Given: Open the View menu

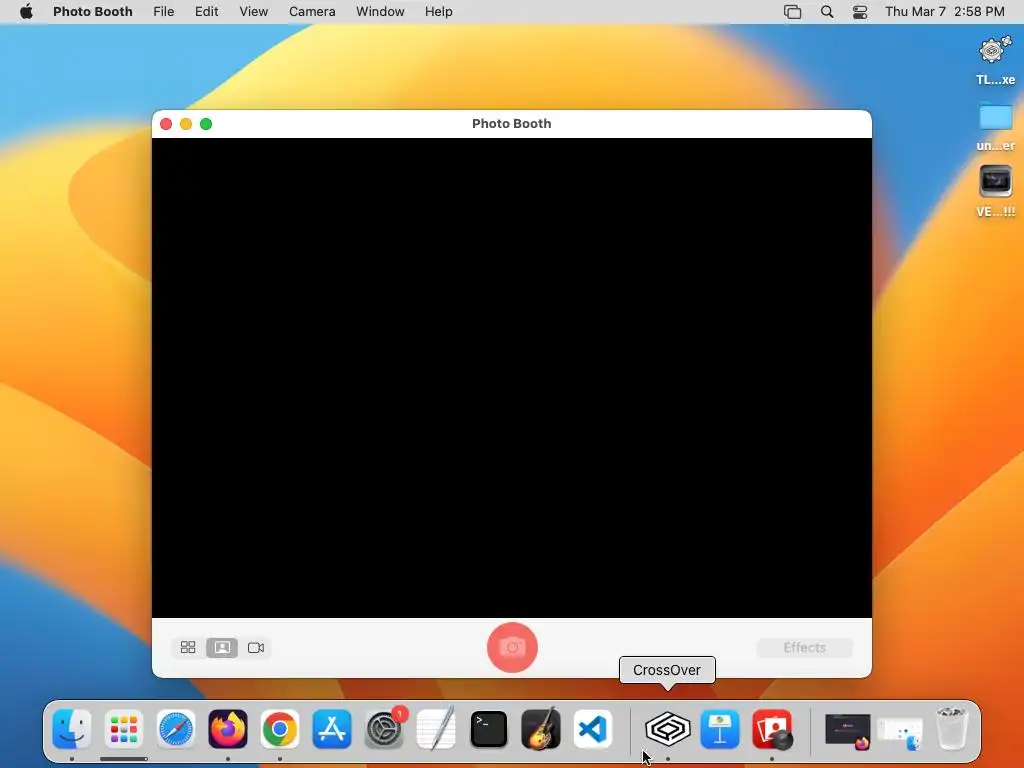Looking at the screenshot, I should 253,12.
